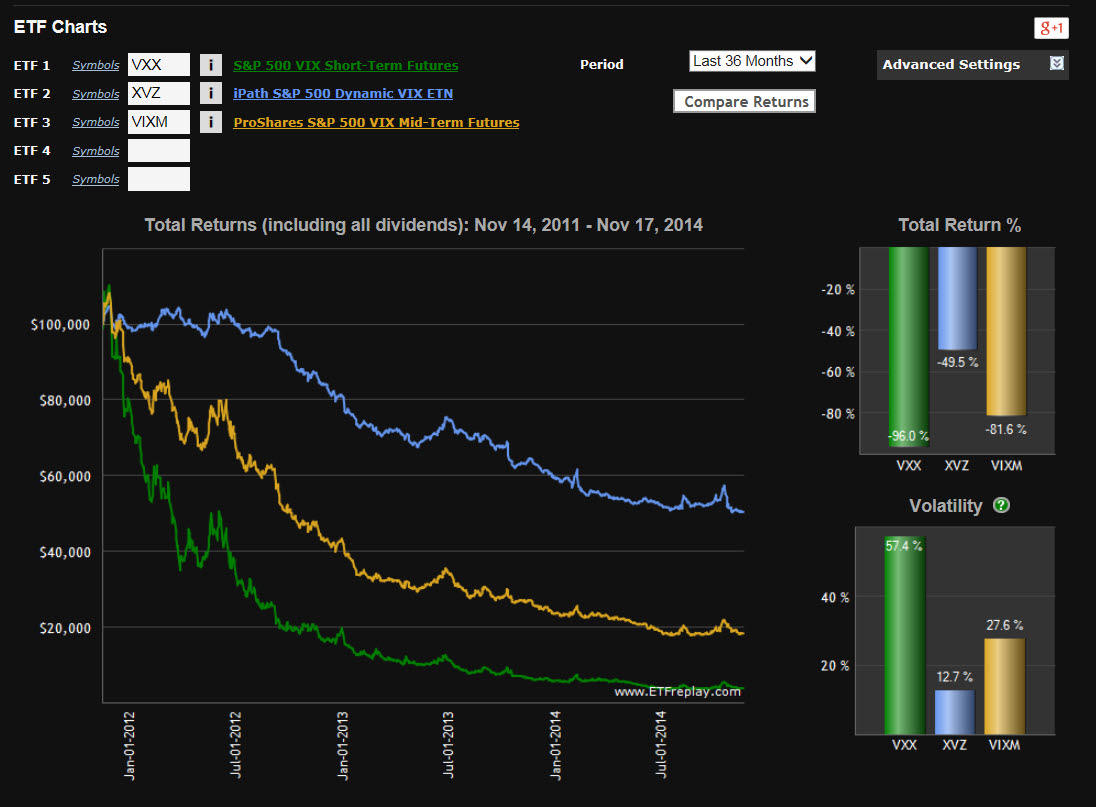
Task: Click the green Volatility help question icon
Action: click(1001, 506)
